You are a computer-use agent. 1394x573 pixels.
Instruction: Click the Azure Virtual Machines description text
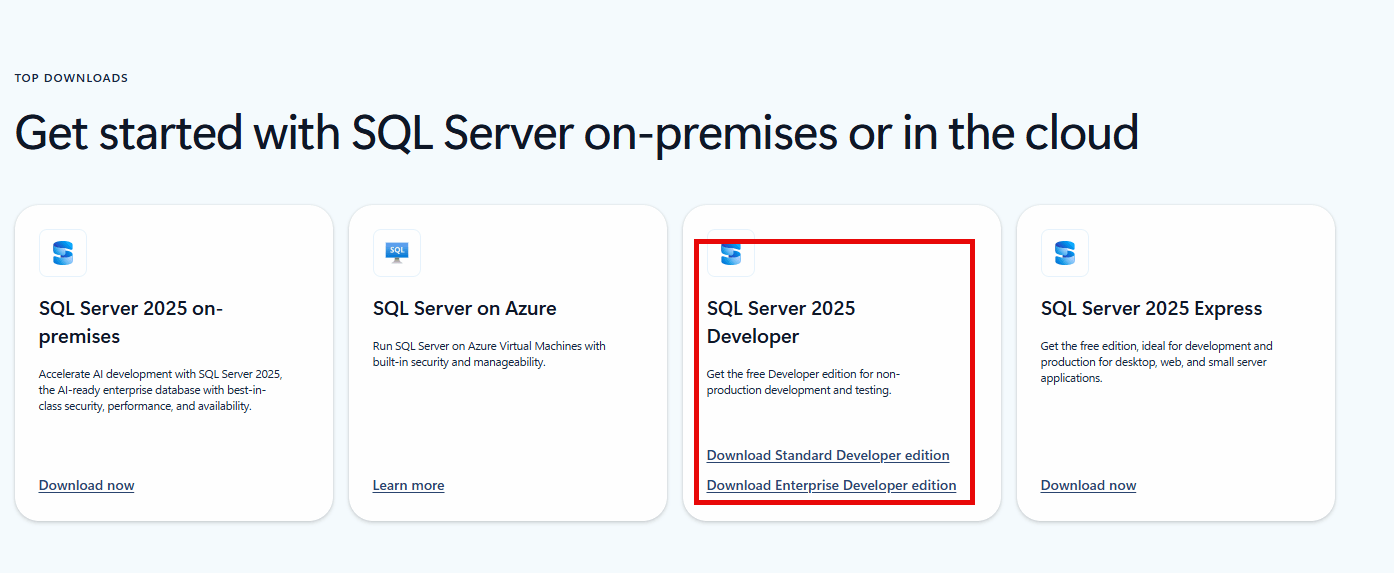489,354
